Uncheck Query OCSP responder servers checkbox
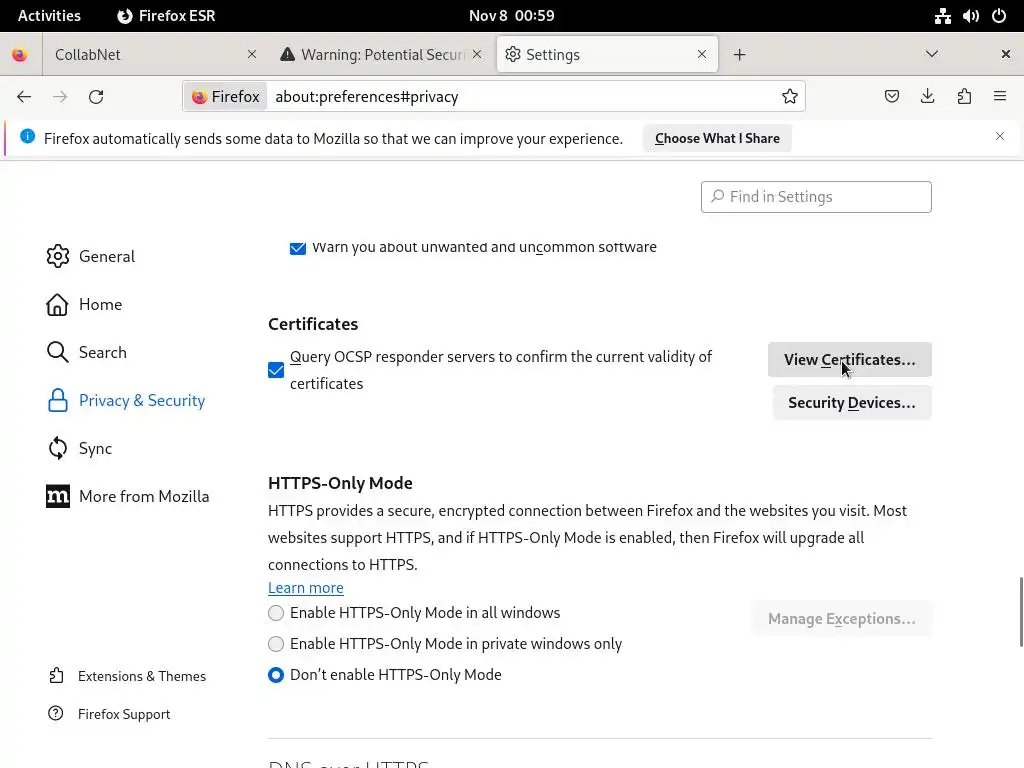 click(x=276, y=370)
